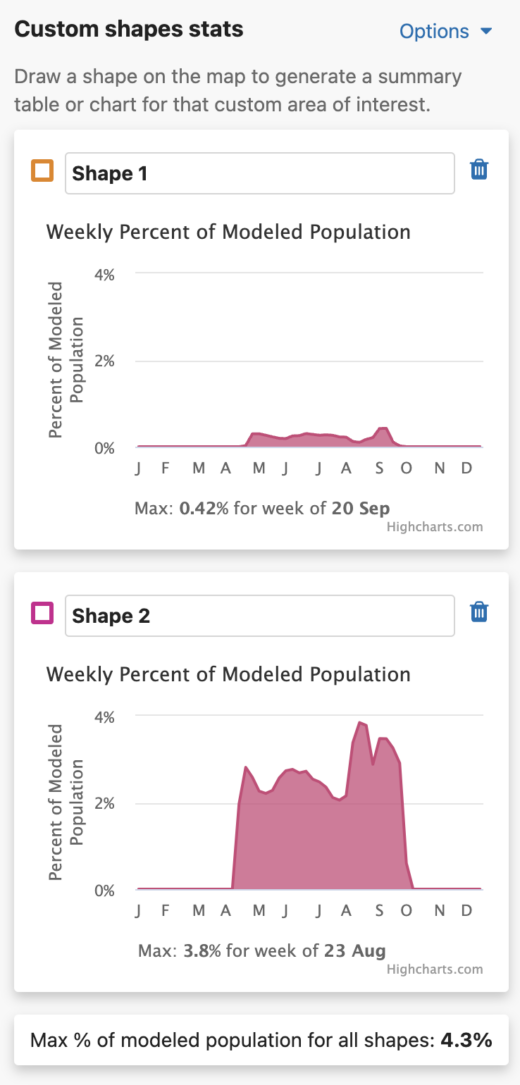Delete Shape 2 with trash icon
The width and height of the screenshot is (520, 1085).
coord(479,612)
